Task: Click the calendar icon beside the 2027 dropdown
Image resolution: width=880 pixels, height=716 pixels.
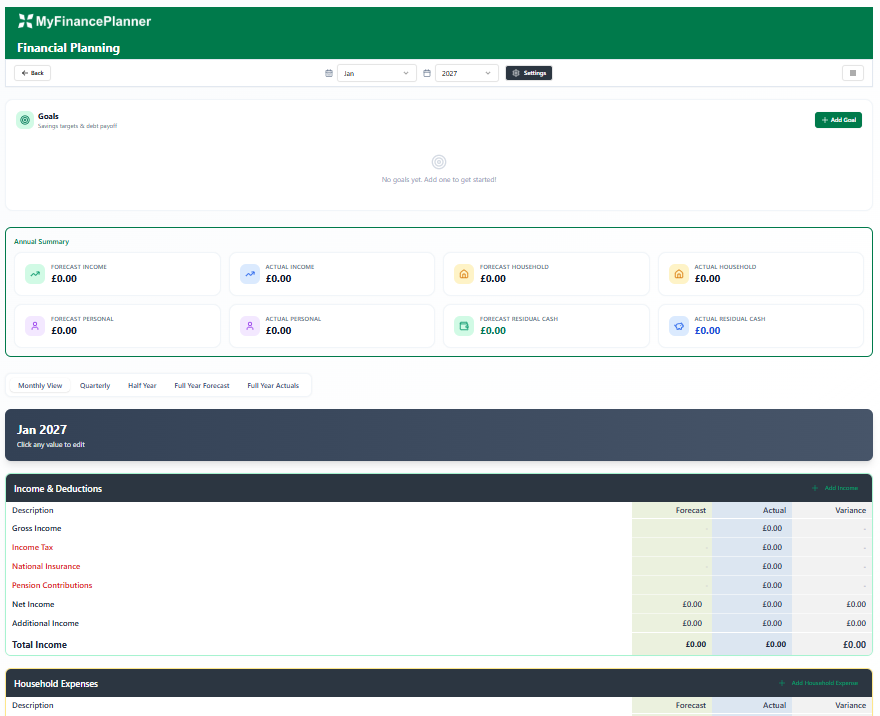Action: pos(427,73)
